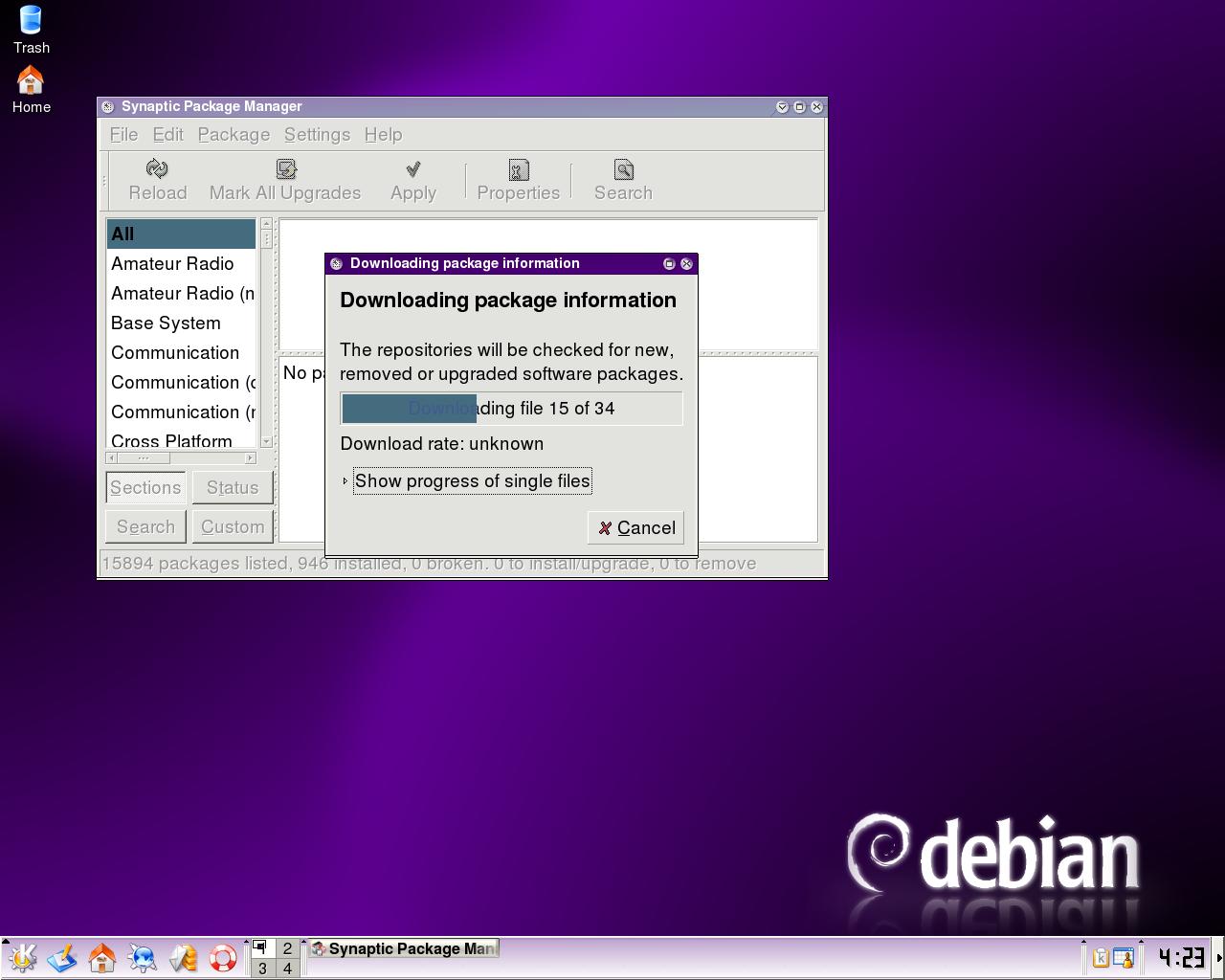Click the Status filter button
The width and height of the screenshot is (1225, 980).
point(233,488)
